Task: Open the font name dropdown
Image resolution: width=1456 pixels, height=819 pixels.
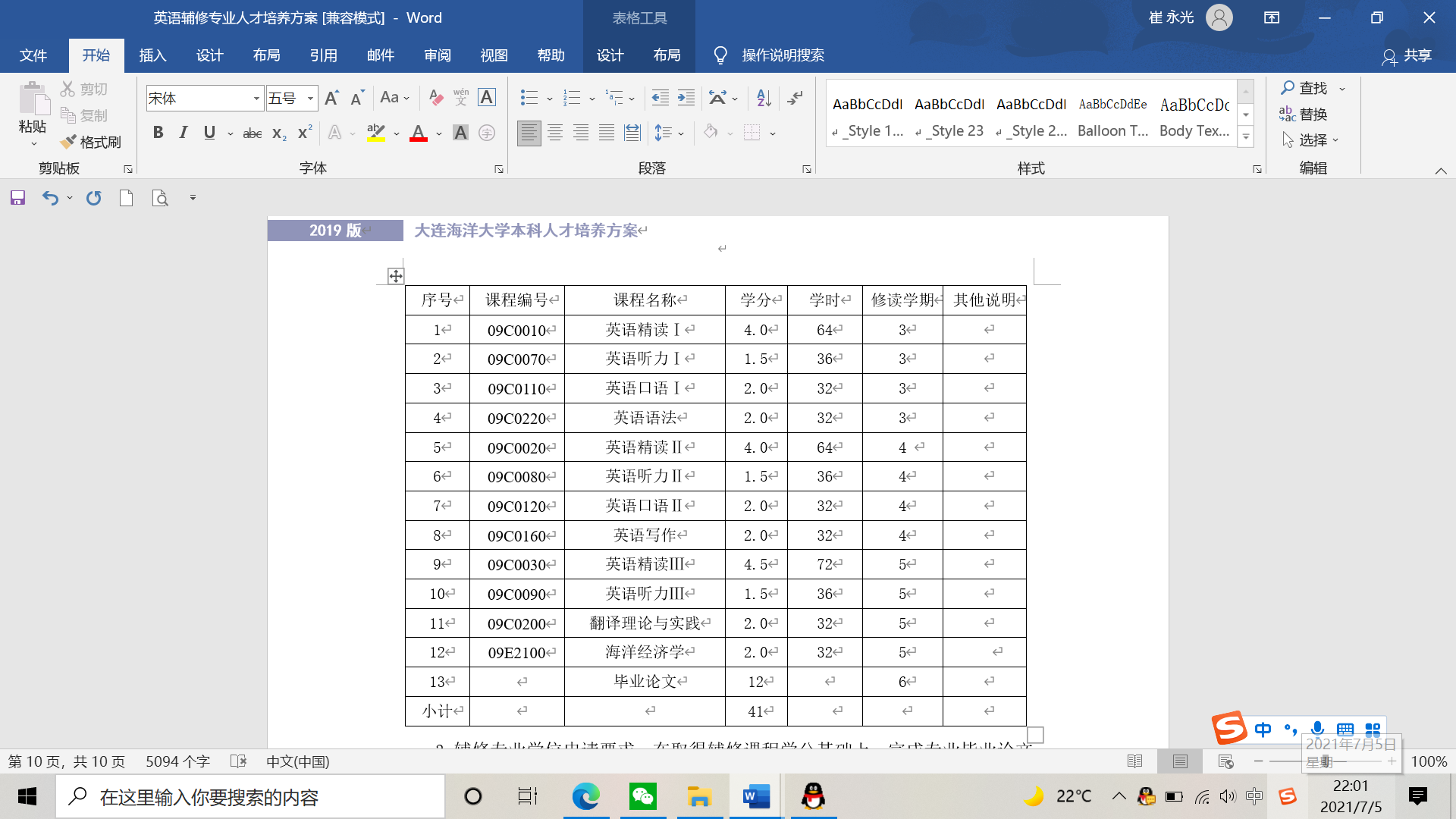Action: click(x=256, y=99)
